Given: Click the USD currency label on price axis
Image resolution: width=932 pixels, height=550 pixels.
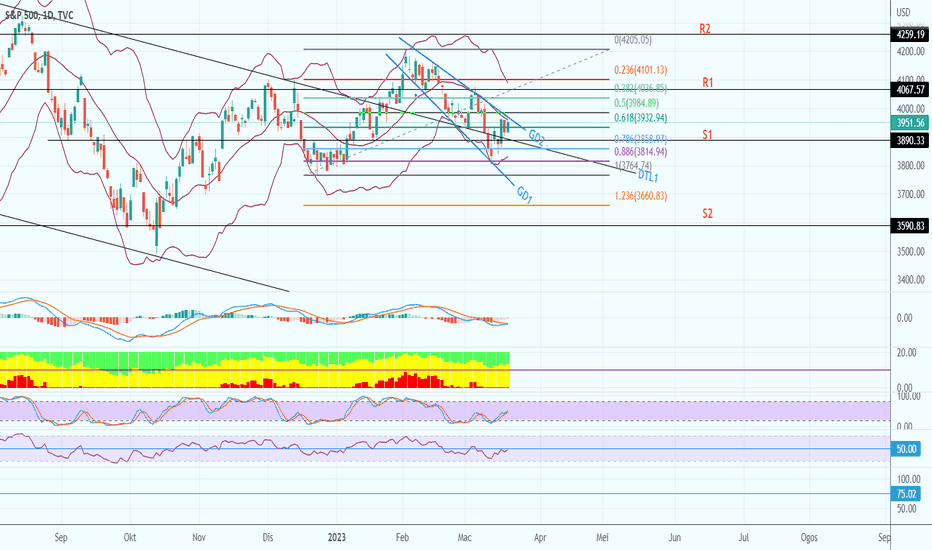Looking at the screenshot, I should [903, 12].
